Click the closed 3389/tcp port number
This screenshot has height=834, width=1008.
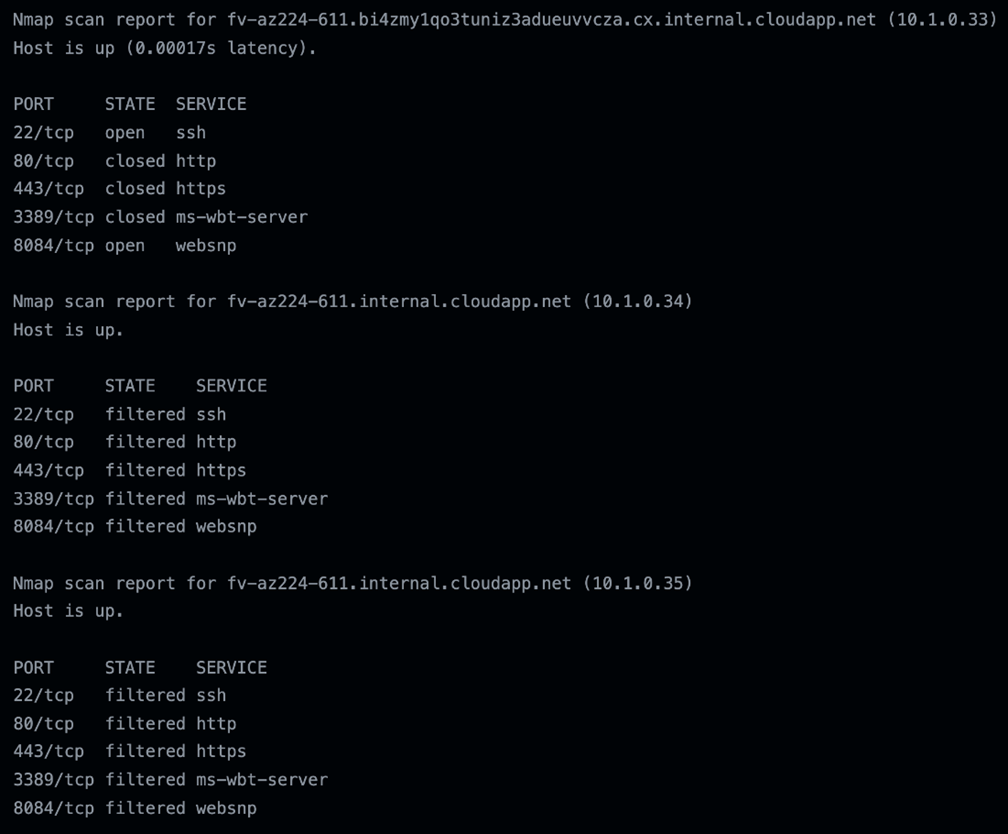tap(54, 217)
